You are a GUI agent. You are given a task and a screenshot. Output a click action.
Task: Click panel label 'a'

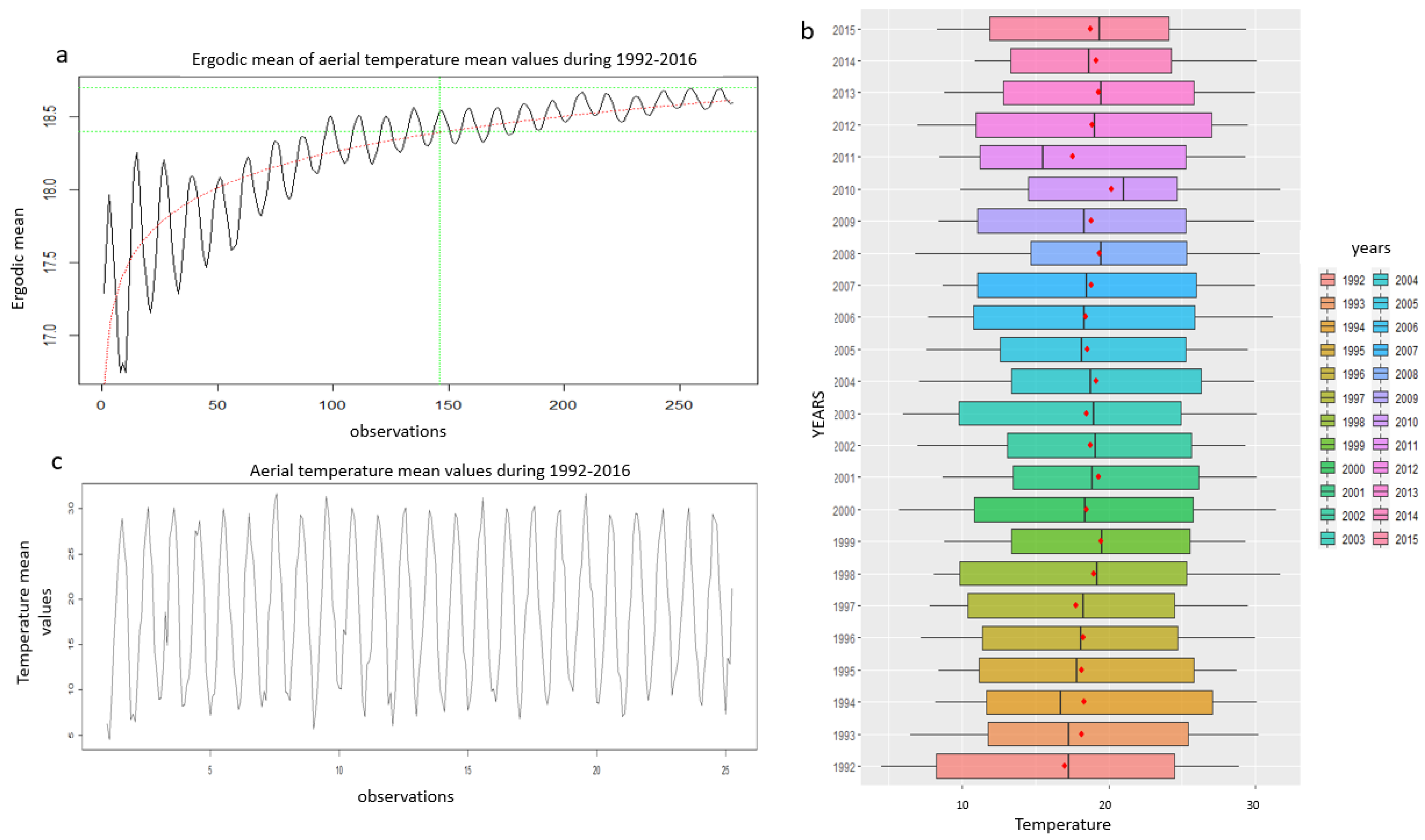click(62, 55)
